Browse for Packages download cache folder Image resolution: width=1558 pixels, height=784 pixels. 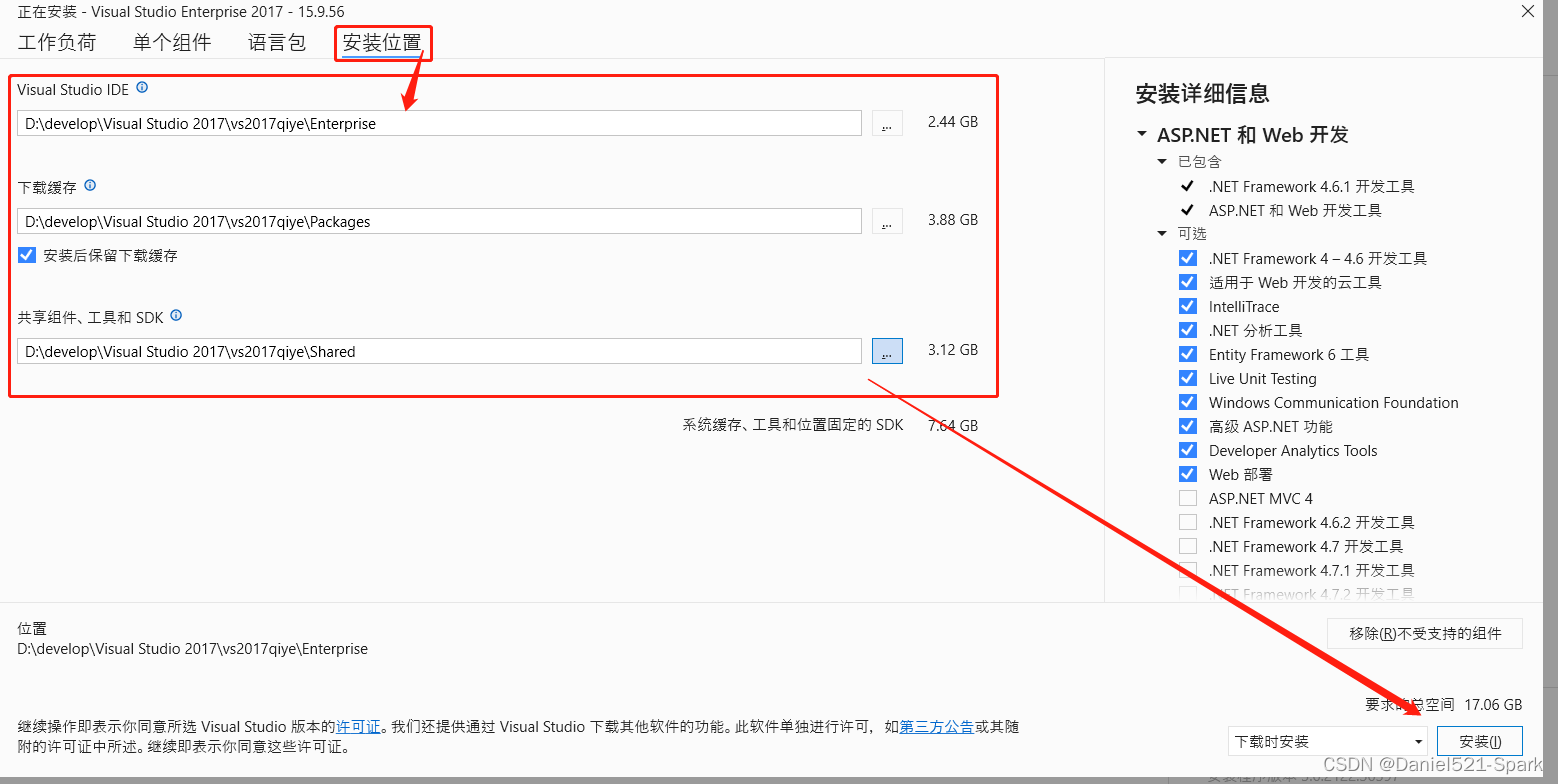[x=887, y=221]
